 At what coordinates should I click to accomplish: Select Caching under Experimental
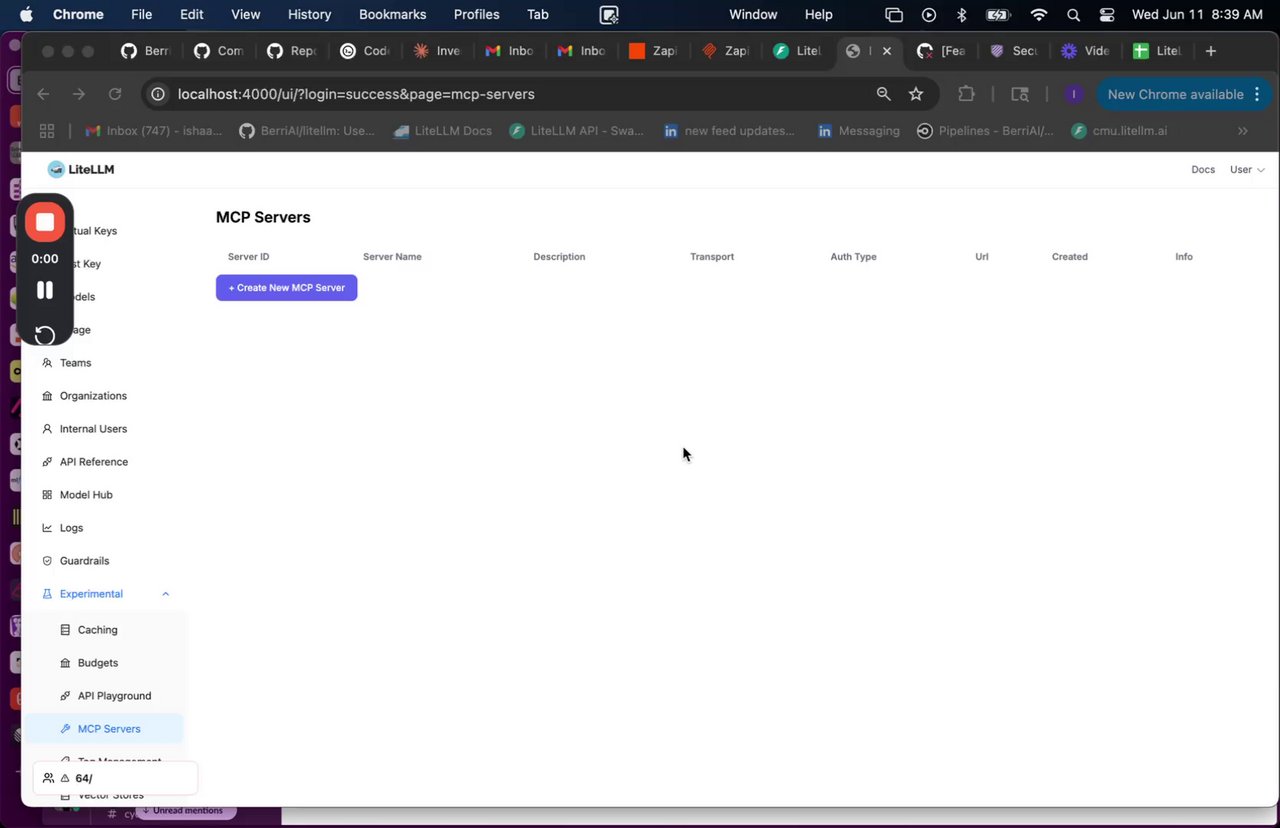(97, 630)
